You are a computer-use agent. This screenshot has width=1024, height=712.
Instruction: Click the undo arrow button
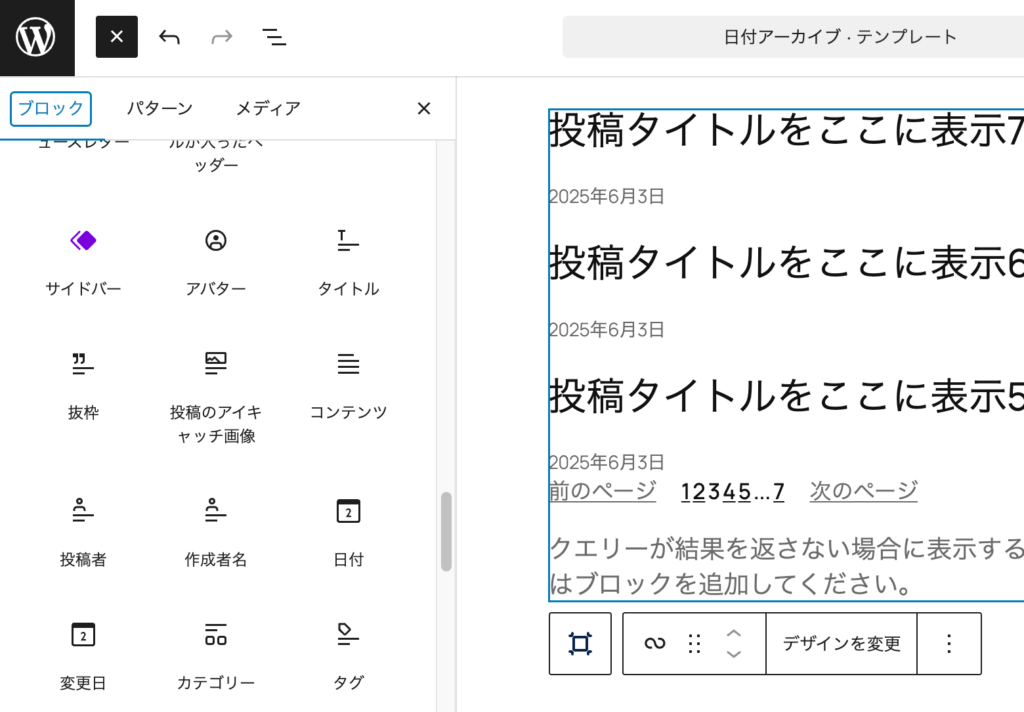pos(169,37)
